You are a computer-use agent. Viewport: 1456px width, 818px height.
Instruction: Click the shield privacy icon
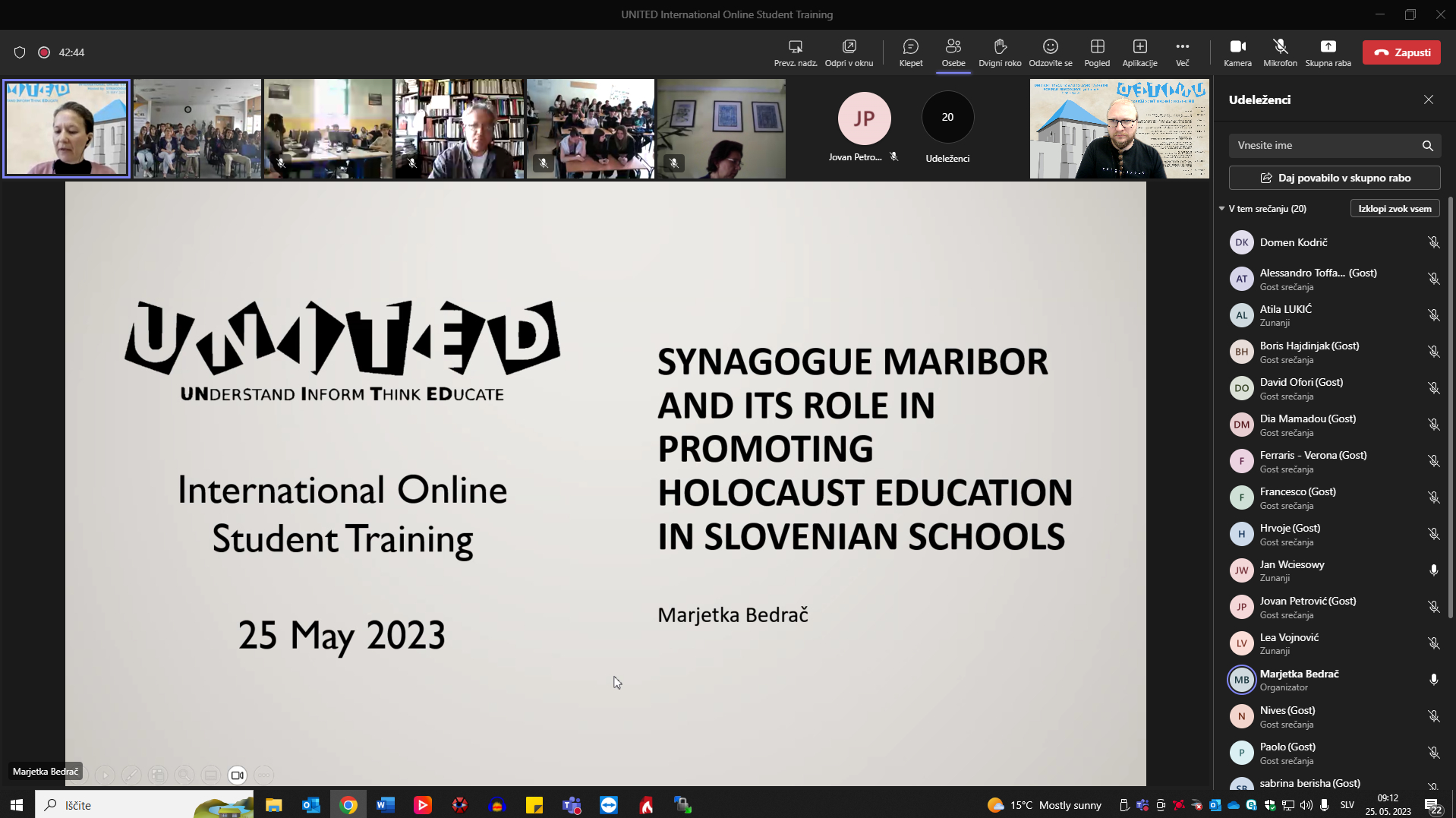point(20,52)
